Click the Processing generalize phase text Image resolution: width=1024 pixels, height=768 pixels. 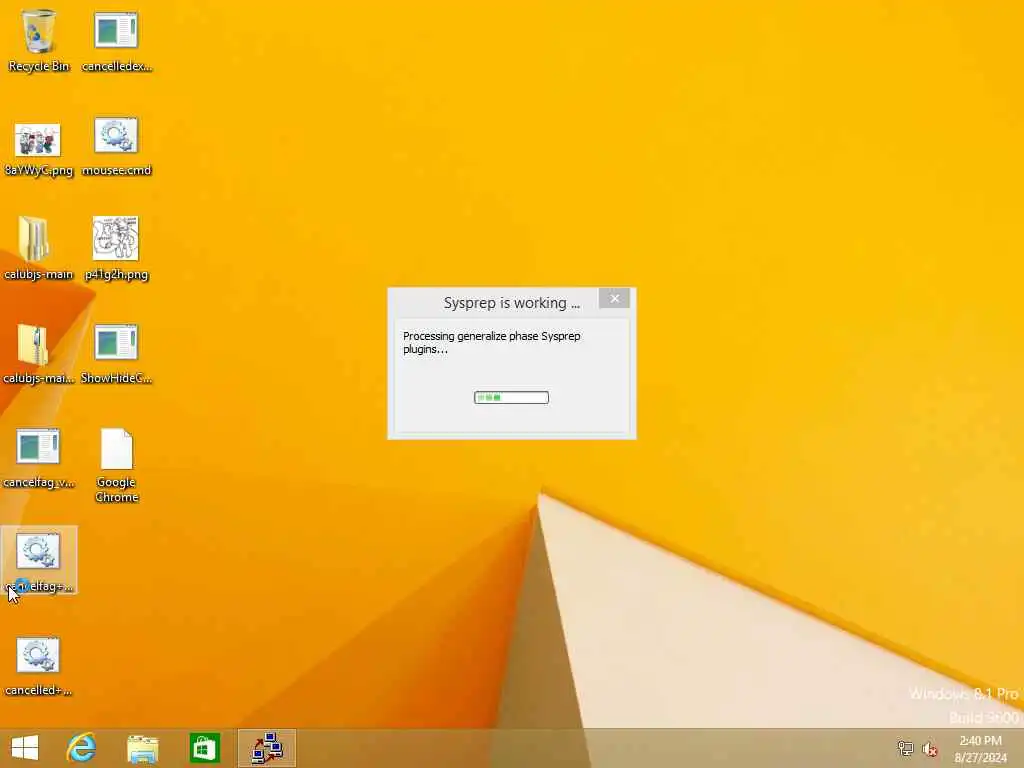pyautogui.click(x=492, y=342)
